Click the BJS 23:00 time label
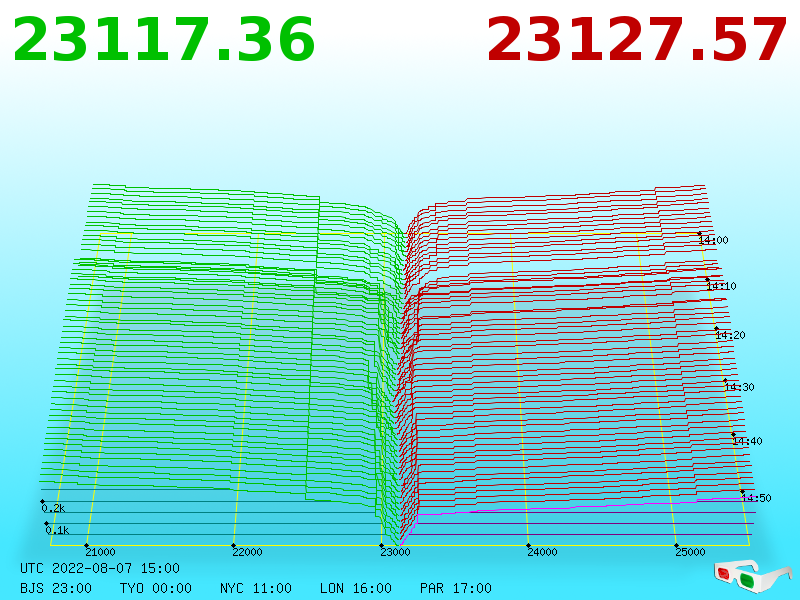Screen dimensions: 800x600 [x=56, y=588]
